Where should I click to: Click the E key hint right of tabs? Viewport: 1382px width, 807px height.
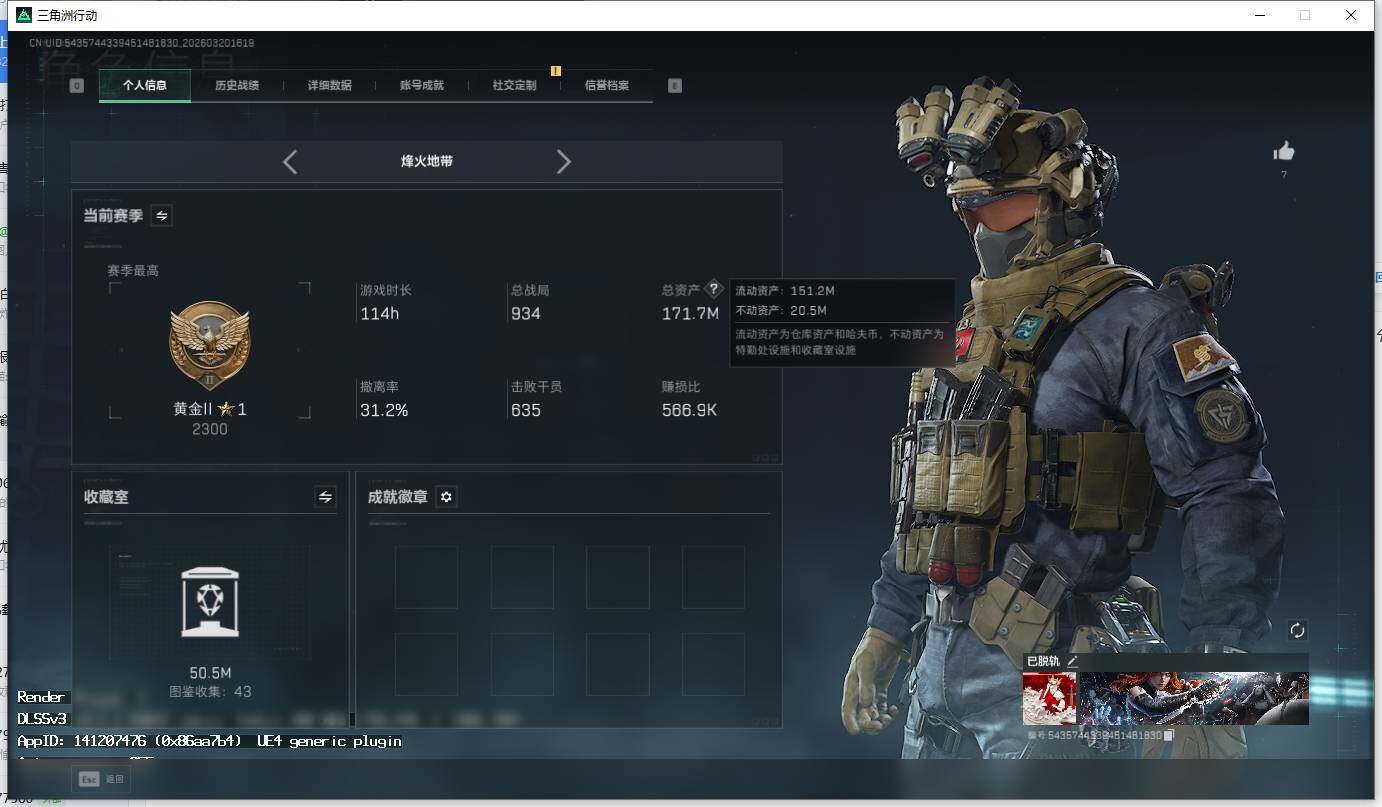click(x=675, y=86)
